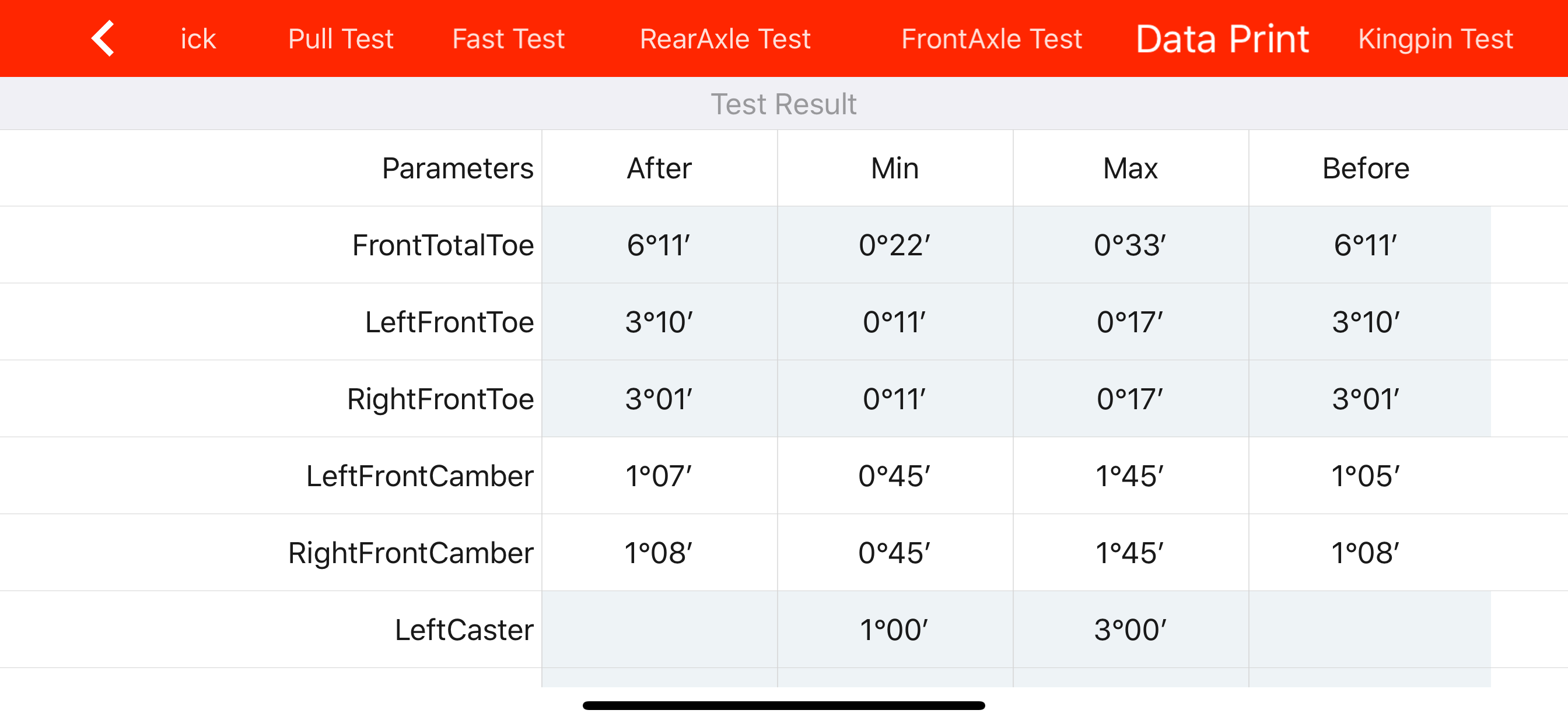This screenshot has height=724, width=1568.
Task: Click the Parameters column header
Action: point(458,168)
